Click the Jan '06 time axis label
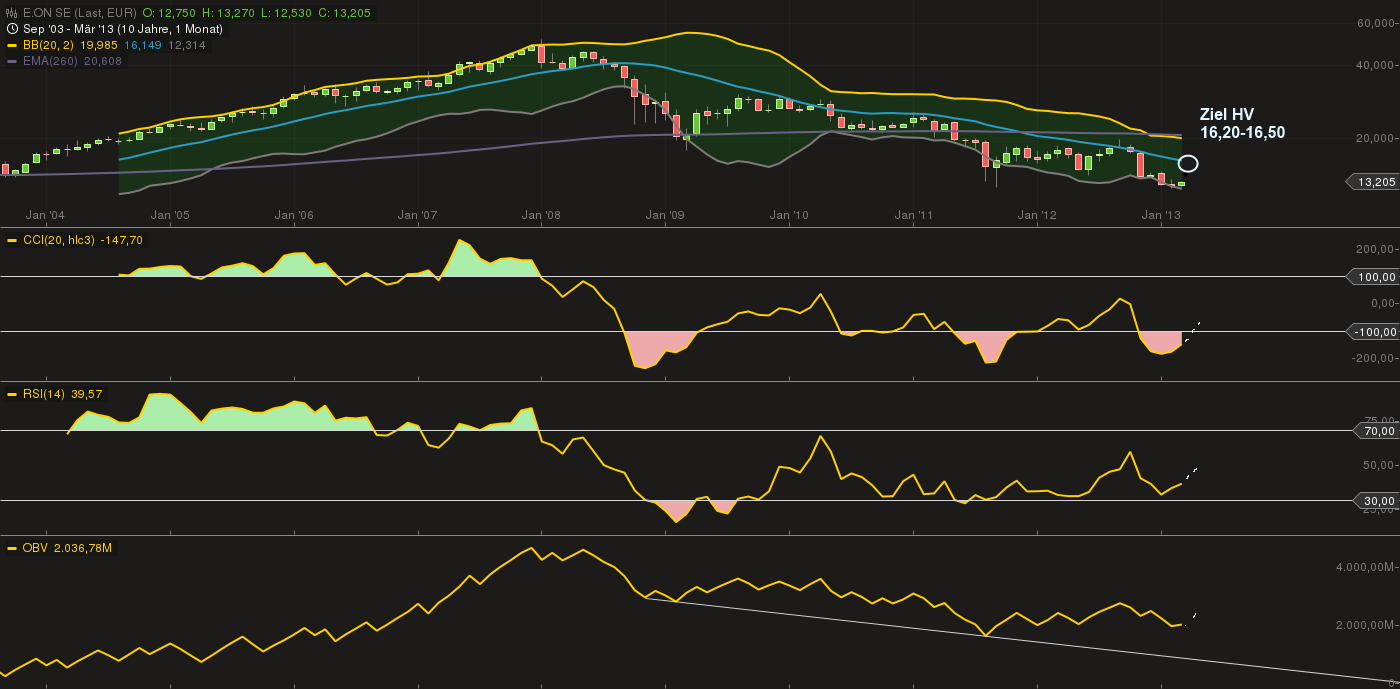 pyautogui.click(x=294, y=215)
